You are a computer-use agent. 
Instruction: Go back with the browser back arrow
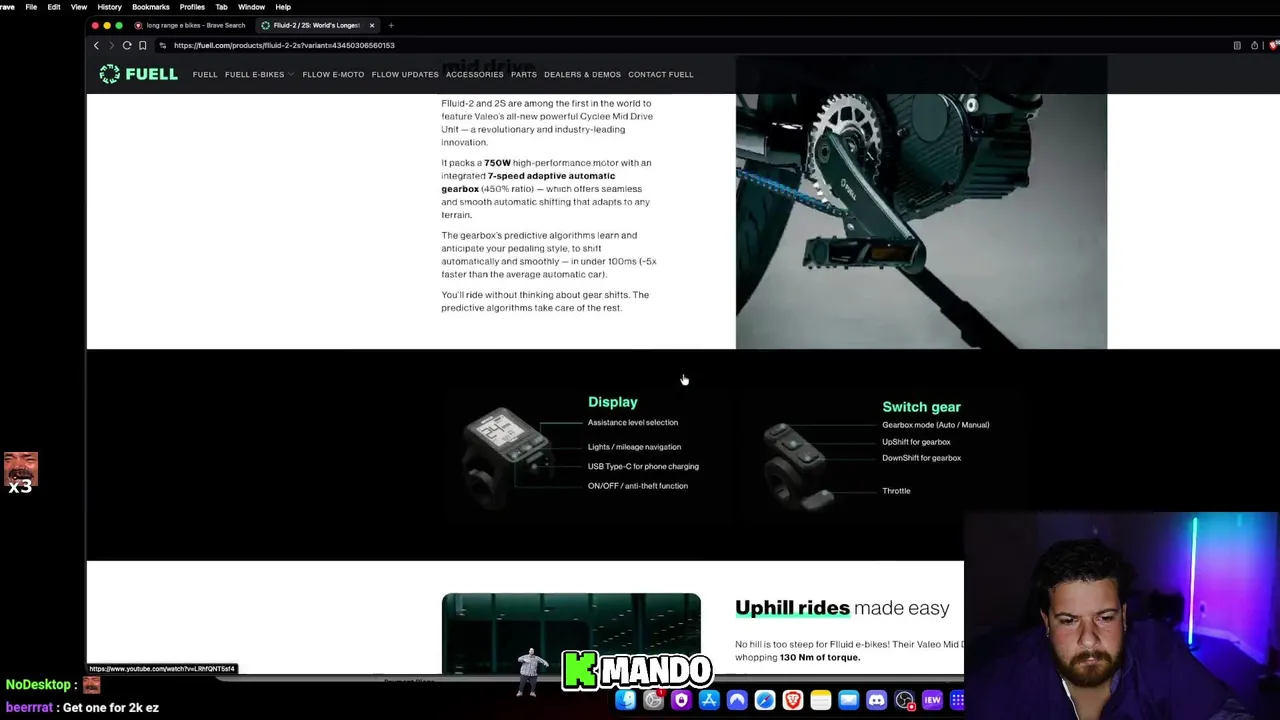(96, 45)
